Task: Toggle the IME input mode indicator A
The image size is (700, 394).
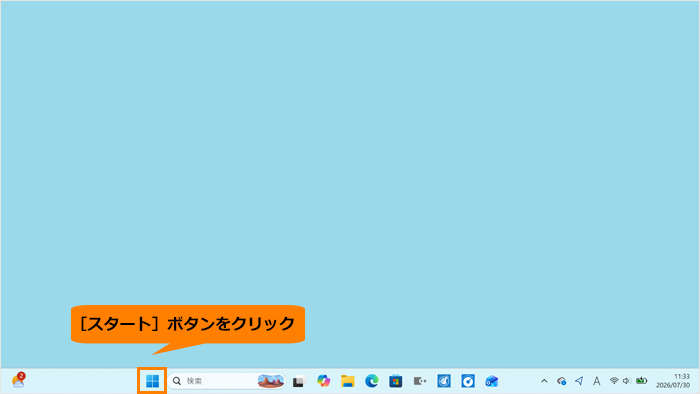Action: (x=596, y=381)
